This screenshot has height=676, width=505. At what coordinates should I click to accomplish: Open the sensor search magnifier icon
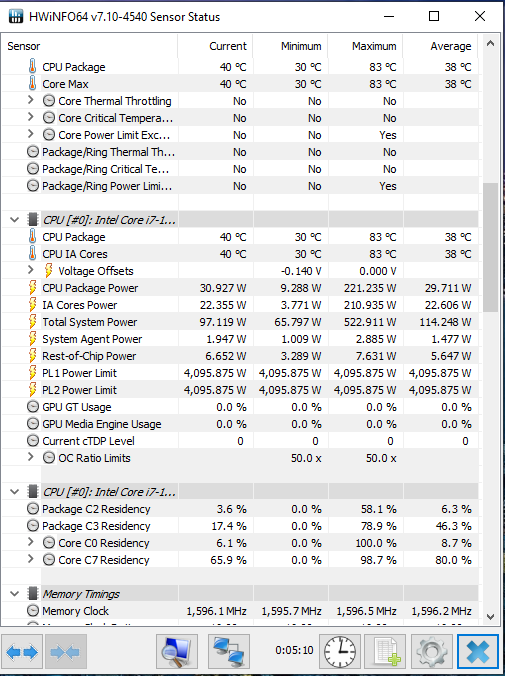pyautogui.click(x=177, y=651)
